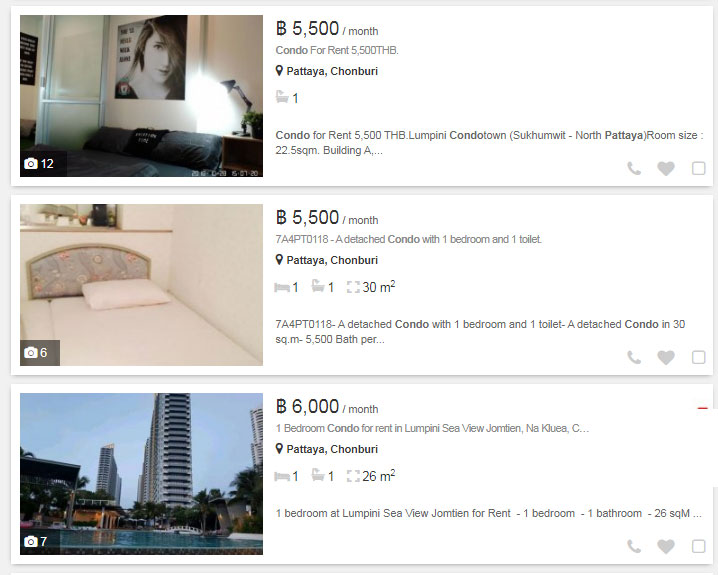
Task: Click camera icon showing 6 photos
Action: [31, 353]
